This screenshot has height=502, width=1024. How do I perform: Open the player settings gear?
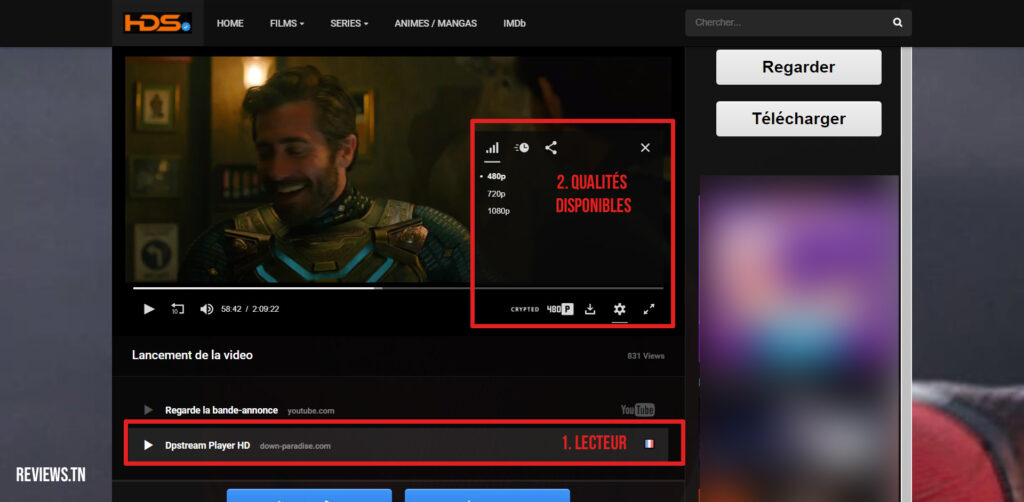(x=619, y=309)
